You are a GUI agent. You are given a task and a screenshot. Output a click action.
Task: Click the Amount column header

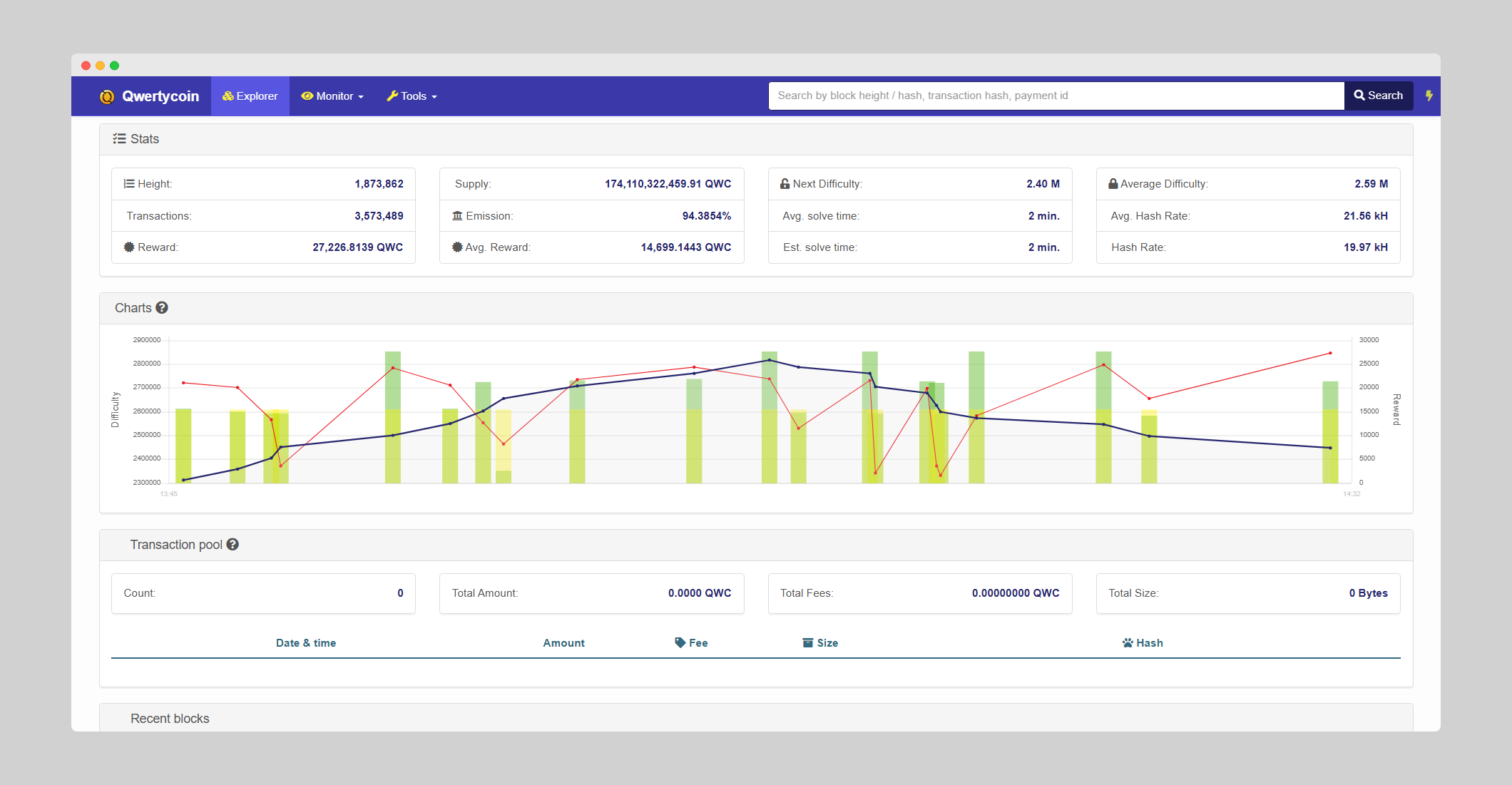[563, 643]
